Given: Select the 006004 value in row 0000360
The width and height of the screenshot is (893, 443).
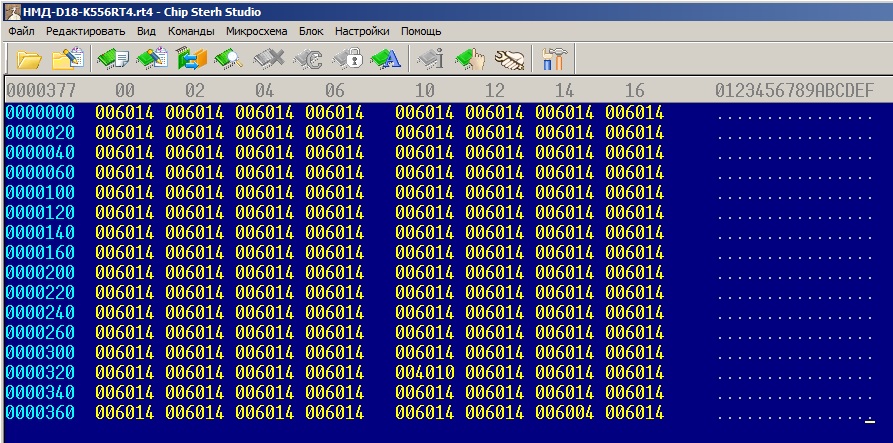Looking at the screenshot, I should (x=564, y=412).
